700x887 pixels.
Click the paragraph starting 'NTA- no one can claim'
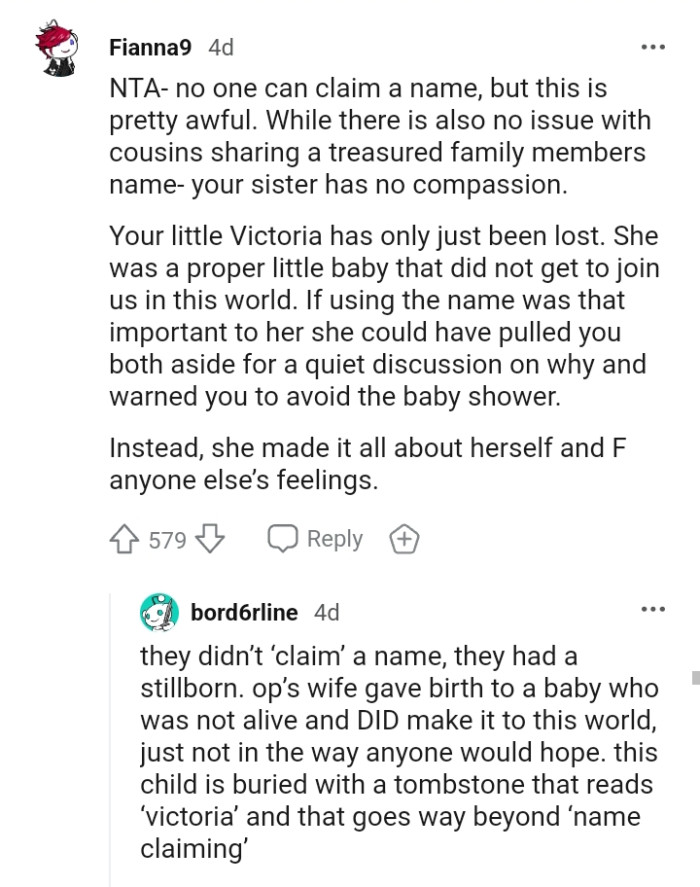(x=379, y=135)
